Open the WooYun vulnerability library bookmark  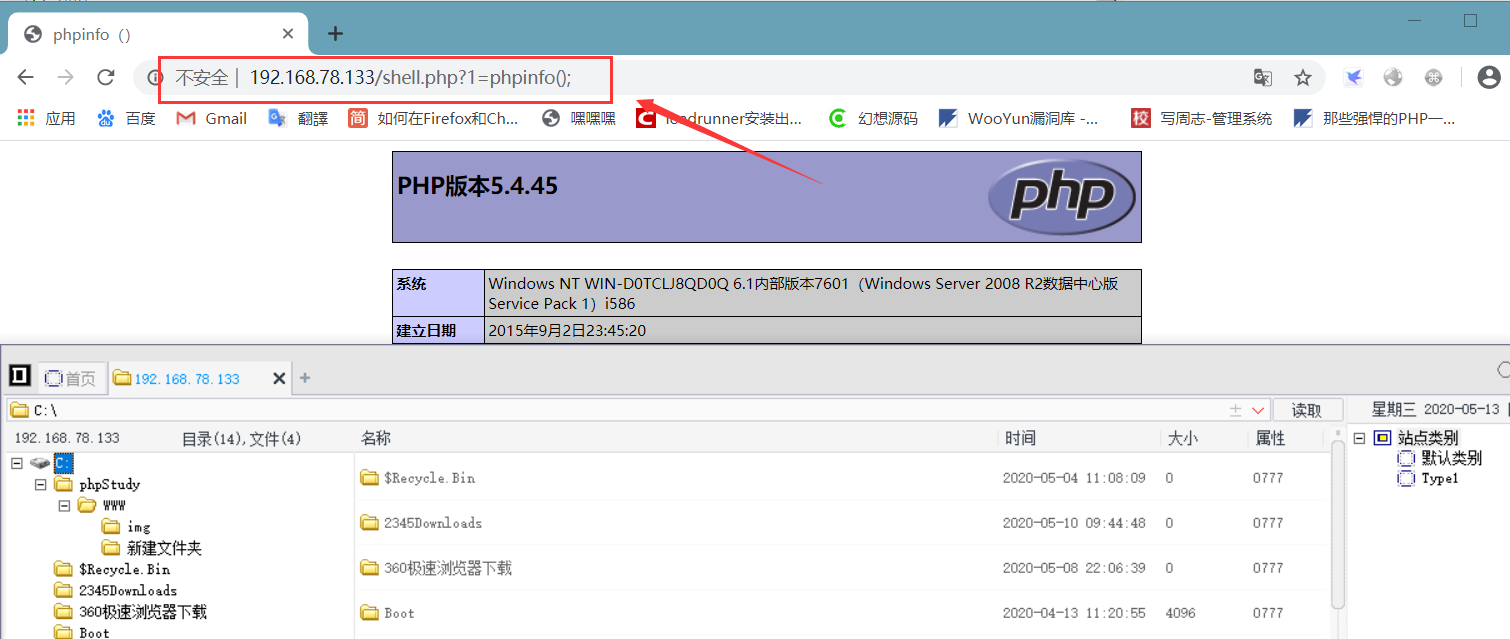click(1018, 118)
